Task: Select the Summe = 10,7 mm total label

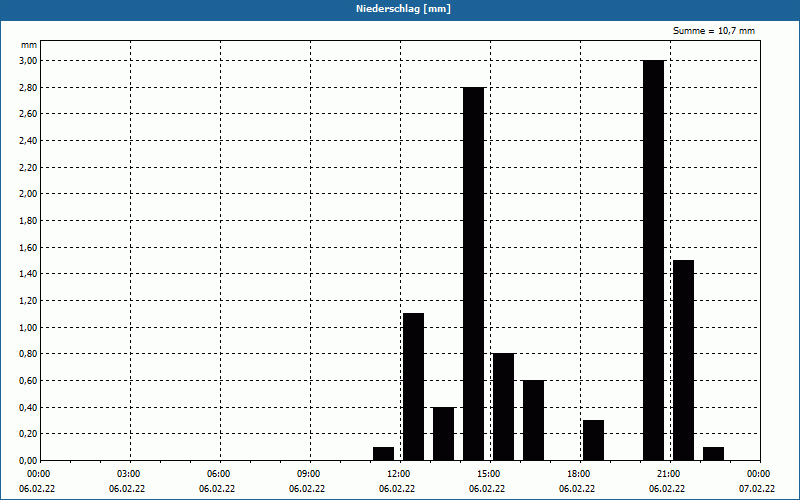Action: click(x=714, y=31)
